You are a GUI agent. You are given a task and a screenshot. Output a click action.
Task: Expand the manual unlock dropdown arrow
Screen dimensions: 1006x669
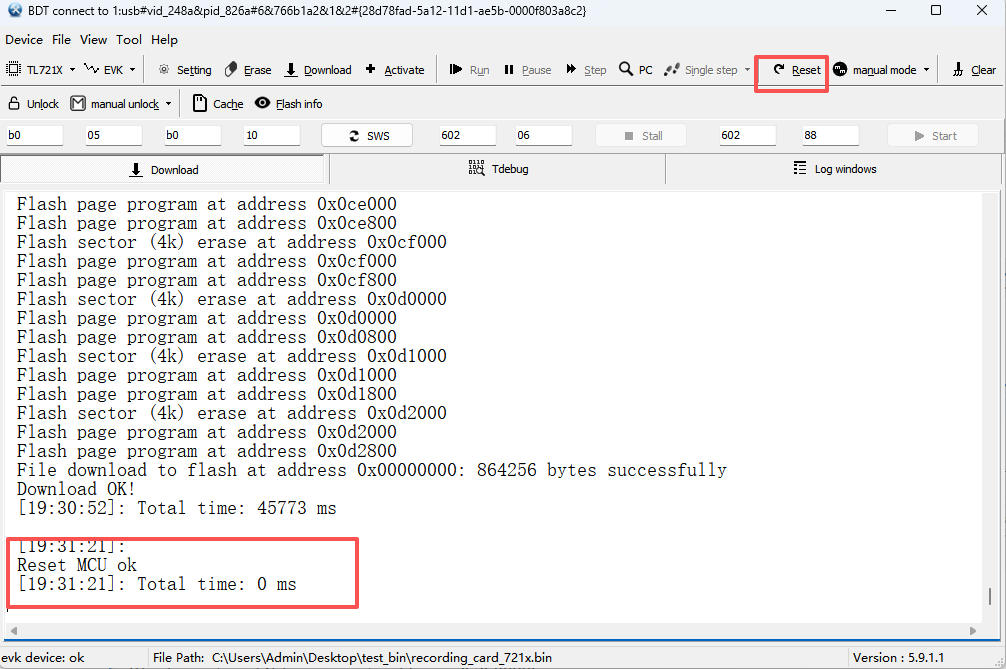click(x=169, y=103)
